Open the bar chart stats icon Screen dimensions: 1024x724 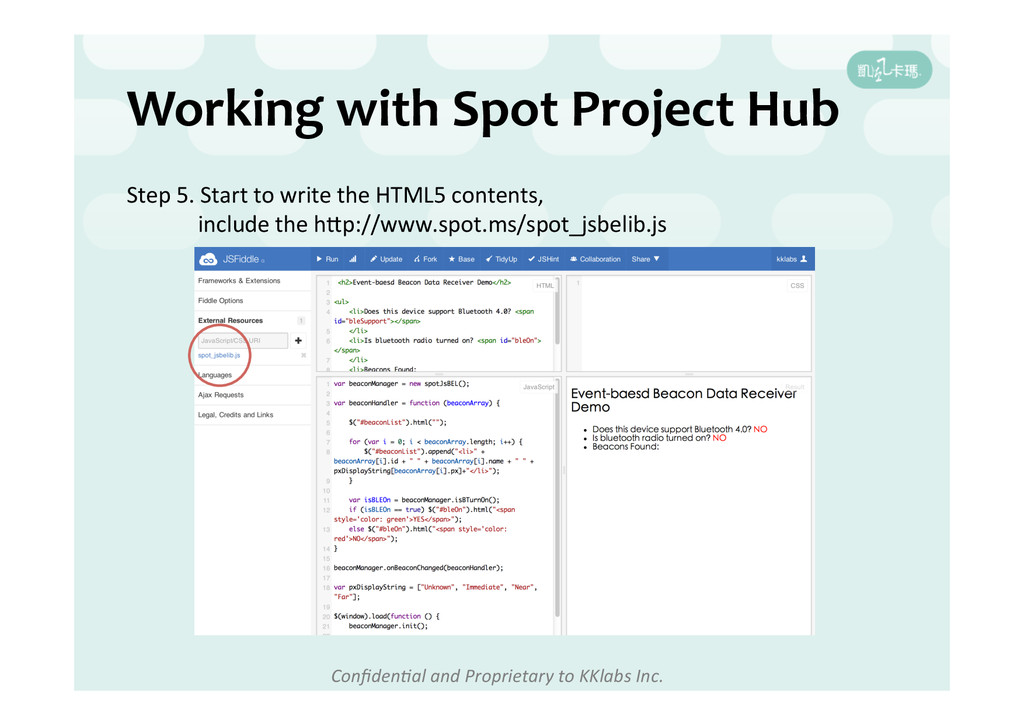tap(353, 259)
